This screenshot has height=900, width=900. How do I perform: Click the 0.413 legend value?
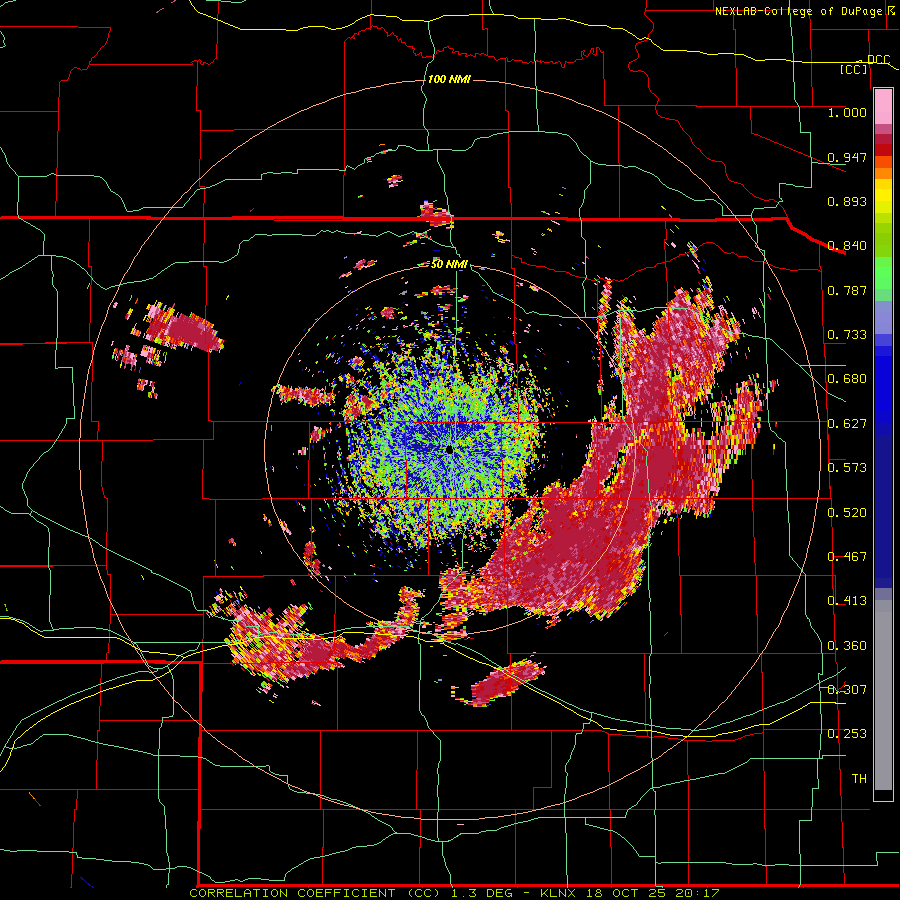pyautogui.click(x=847, y=601)
